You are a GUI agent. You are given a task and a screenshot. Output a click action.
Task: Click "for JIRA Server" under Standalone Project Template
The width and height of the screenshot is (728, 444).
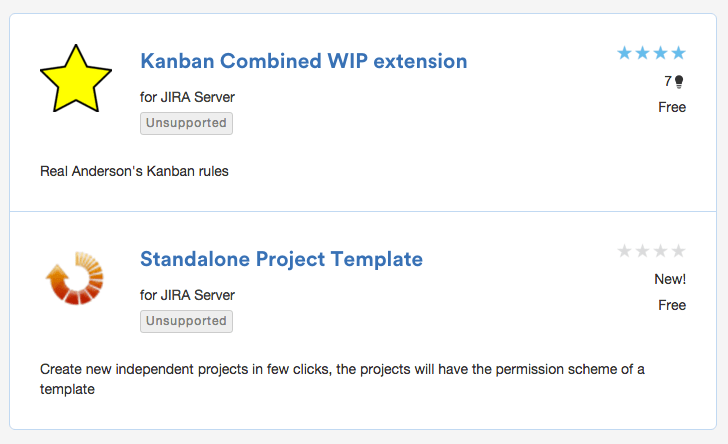[x=187, y=295]
